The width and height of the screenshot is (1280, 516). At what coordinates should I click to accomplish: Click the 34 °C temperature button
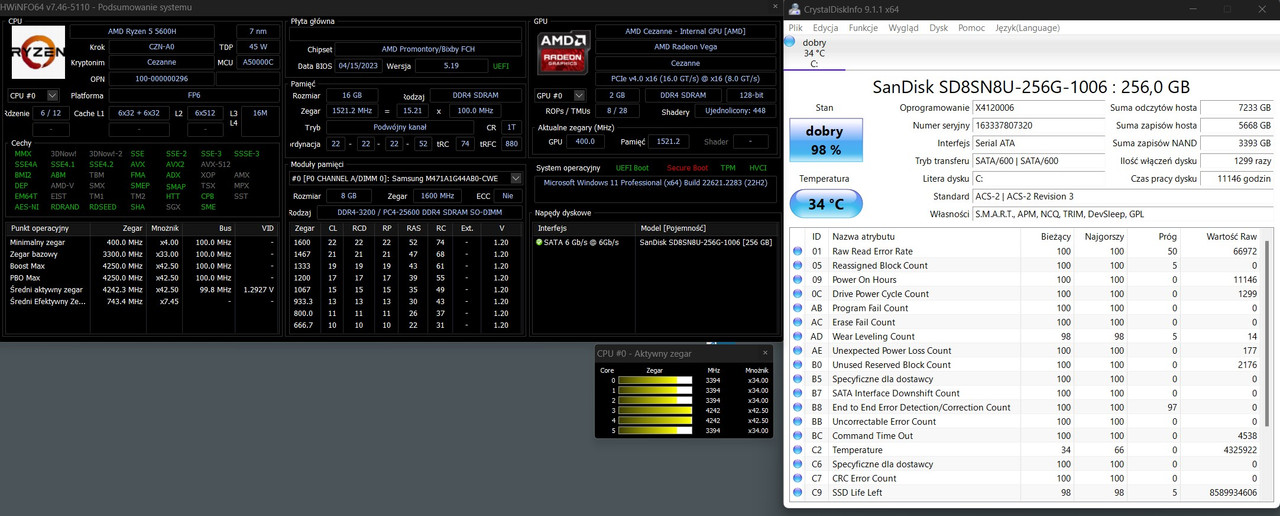pos(825,204)
